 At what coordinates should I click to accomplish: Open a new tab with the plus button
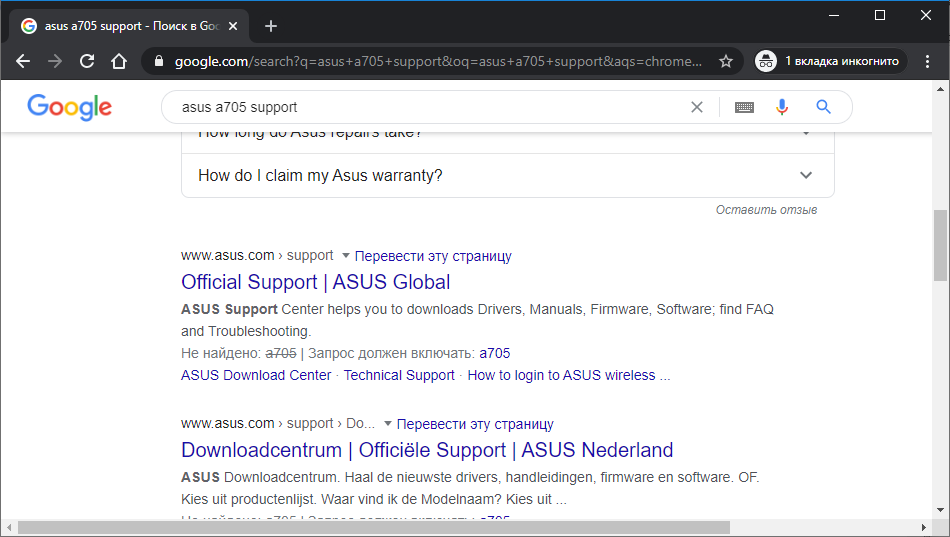[271, 26]
